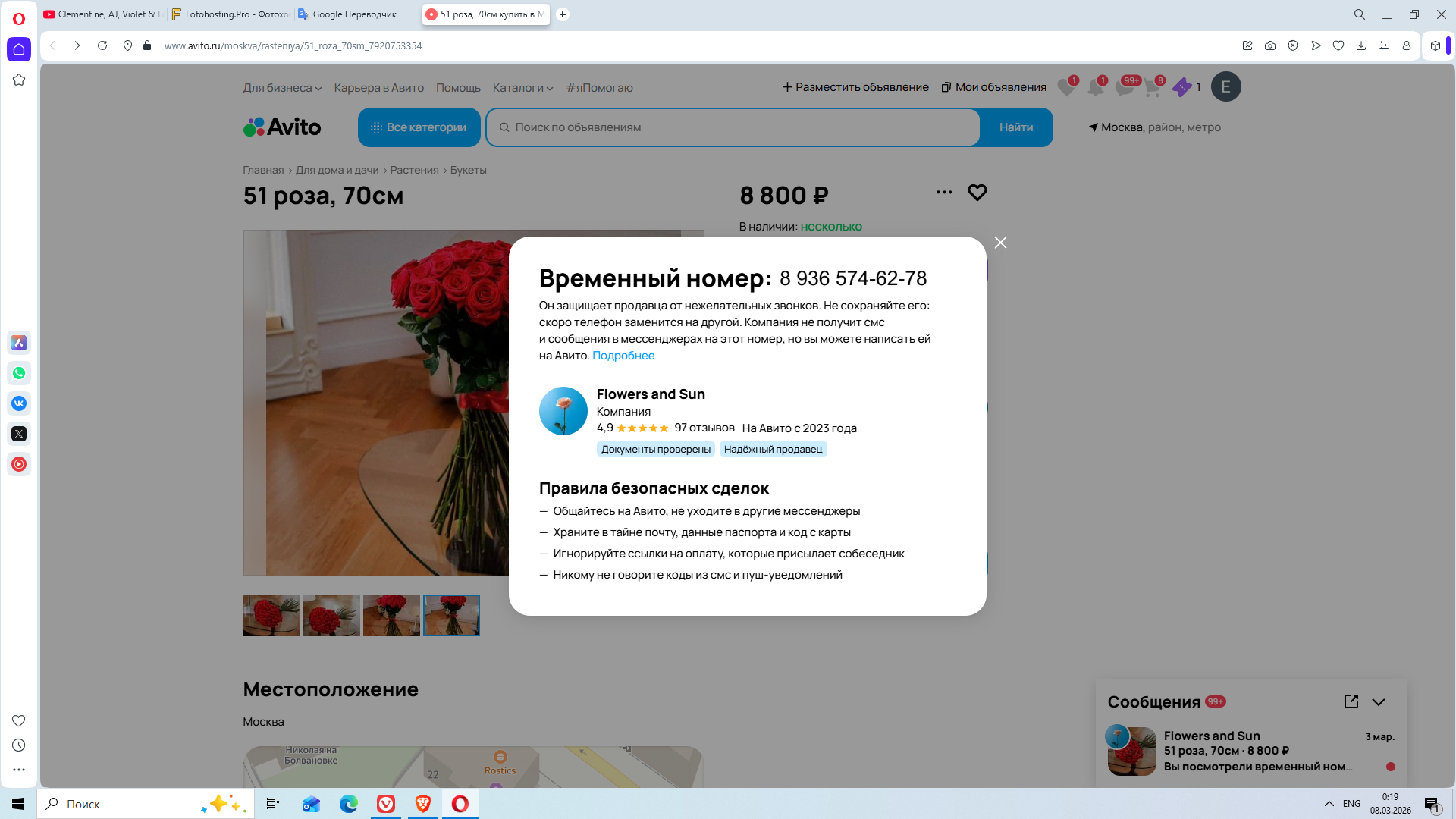Open X Twitter sidebar panel
Image resolution: width=1456 pixels, height=819 pixels.
[19, 434]
